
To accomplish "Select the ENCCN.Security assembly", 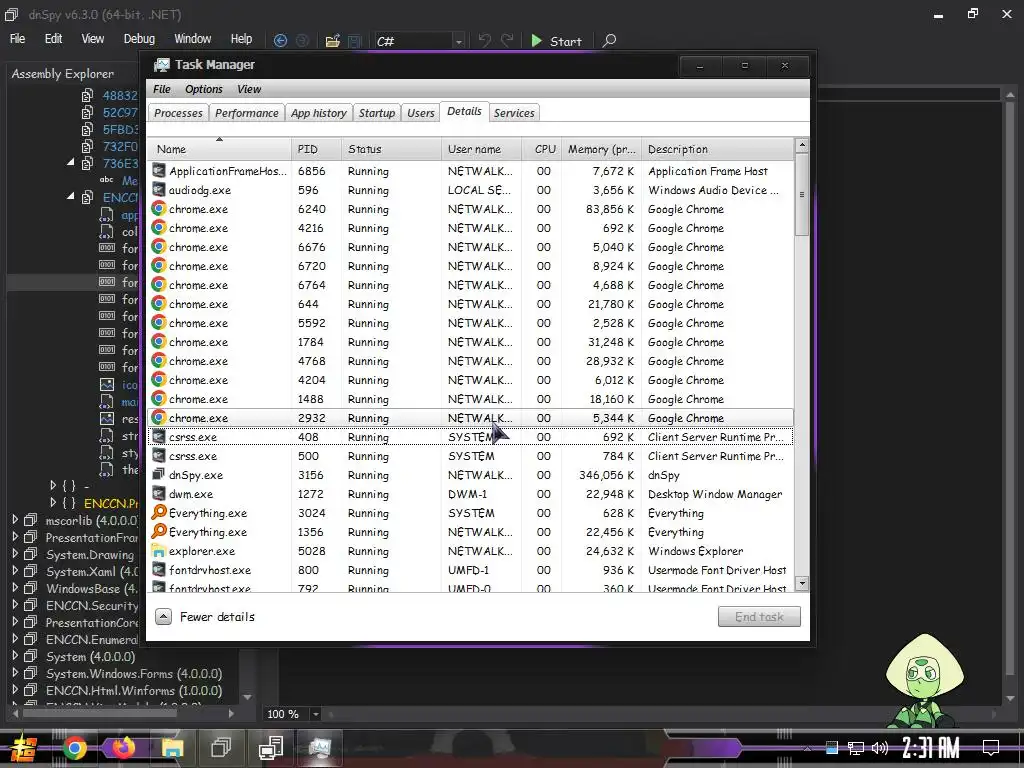I will click(x=91, y=605).
